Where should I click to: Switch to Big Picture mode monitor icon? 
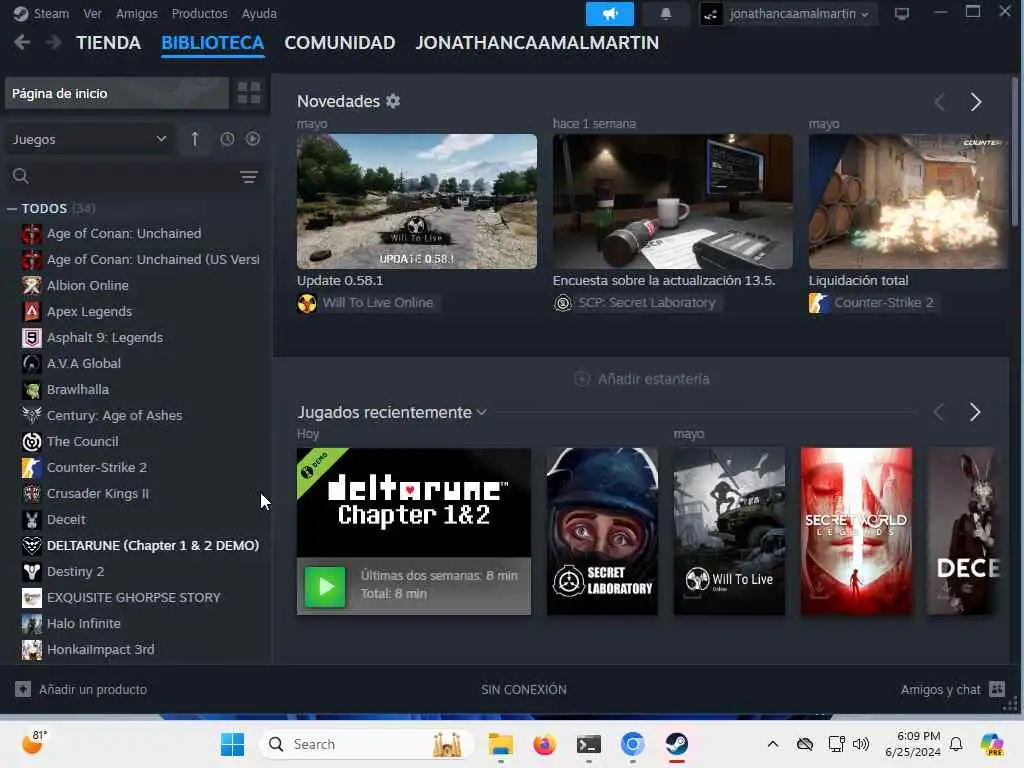click(x=902, y=14)
